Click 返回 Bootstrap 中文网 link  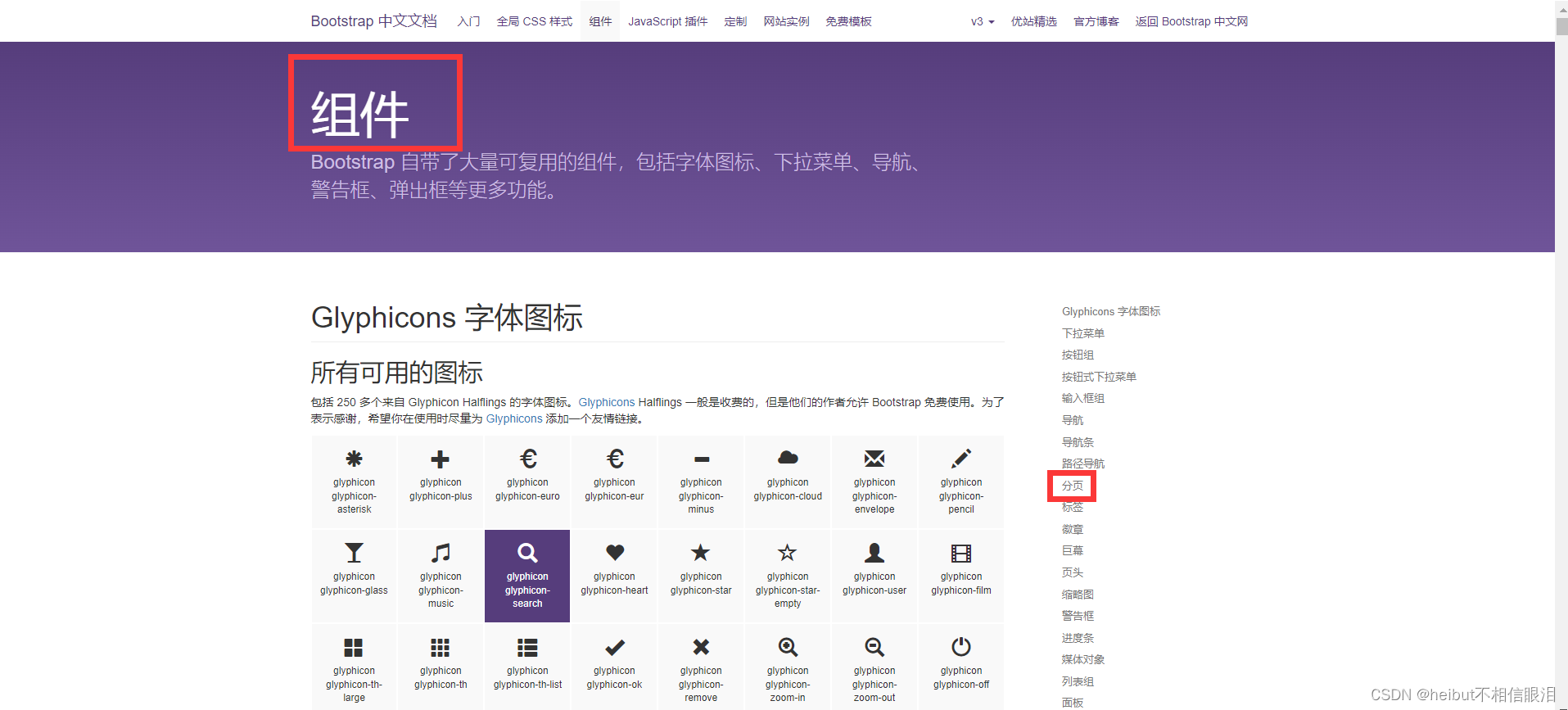click(1191, 21)
